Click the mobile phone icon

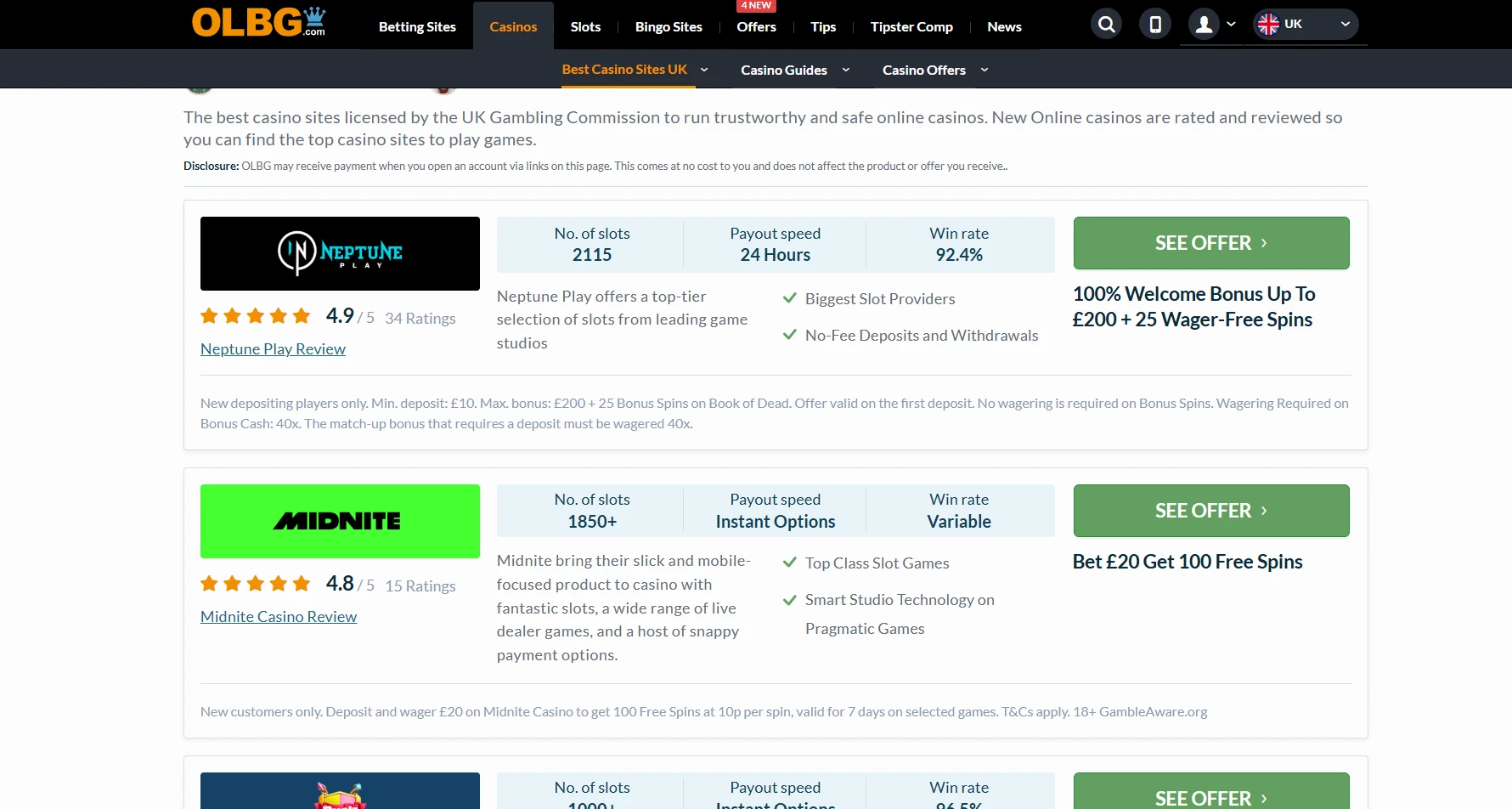point(1155,25)
